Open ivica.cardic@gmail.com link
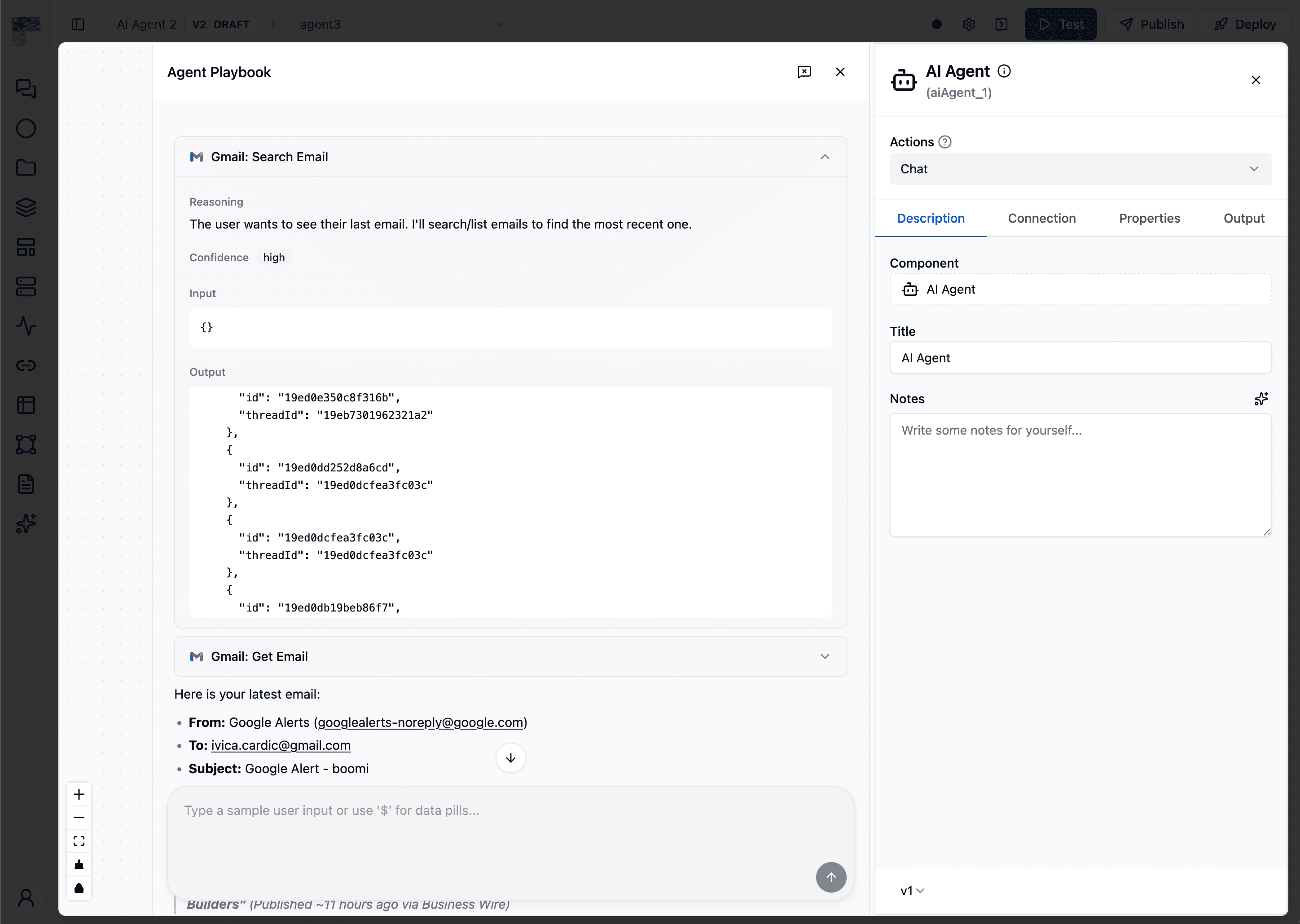This screenshot has width=1300, height=924. pos(281,745)
